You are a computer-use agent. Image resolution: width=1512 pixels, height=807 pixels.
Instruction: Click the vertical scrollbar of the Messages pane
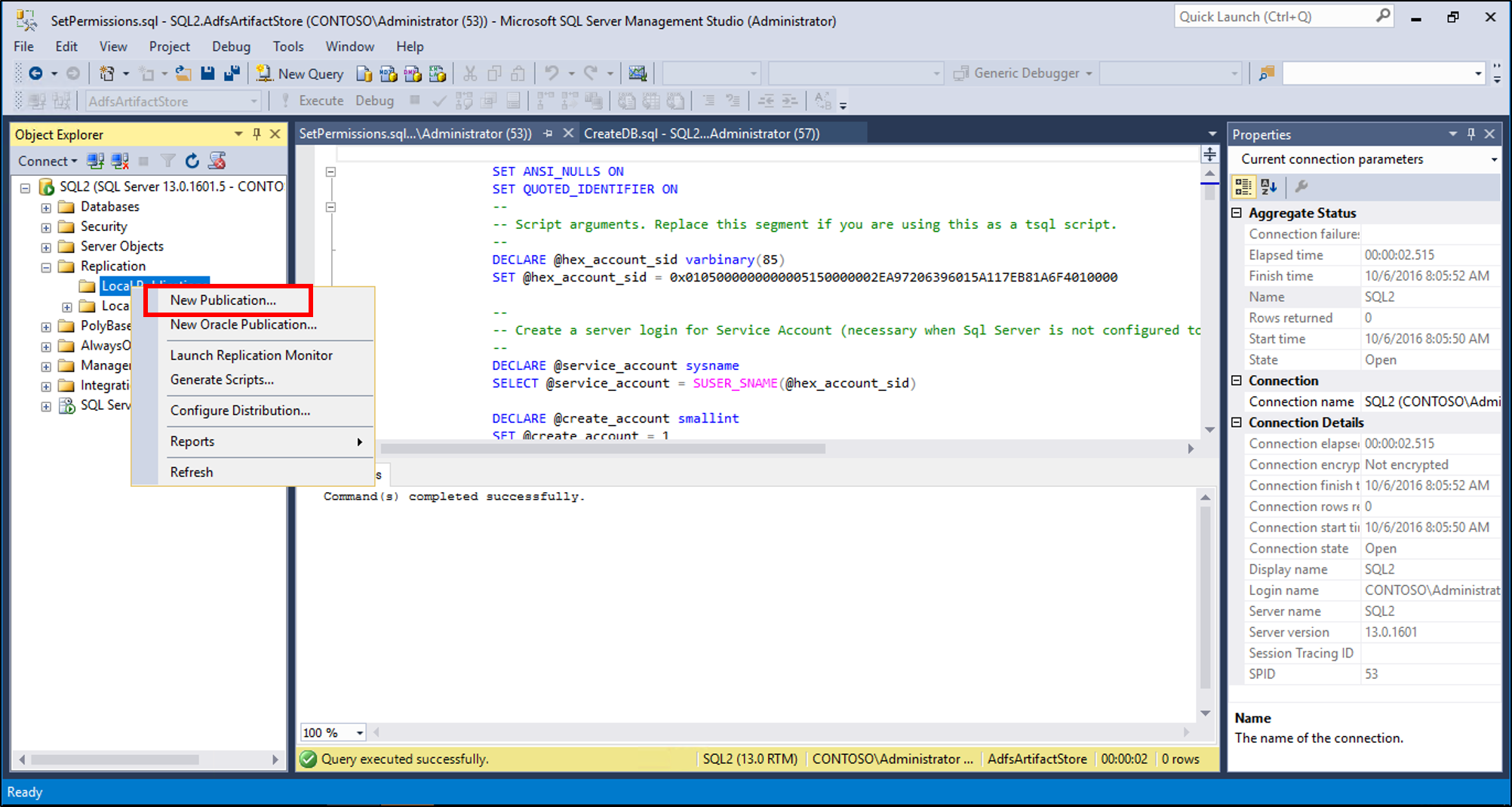pos(1206,596)
